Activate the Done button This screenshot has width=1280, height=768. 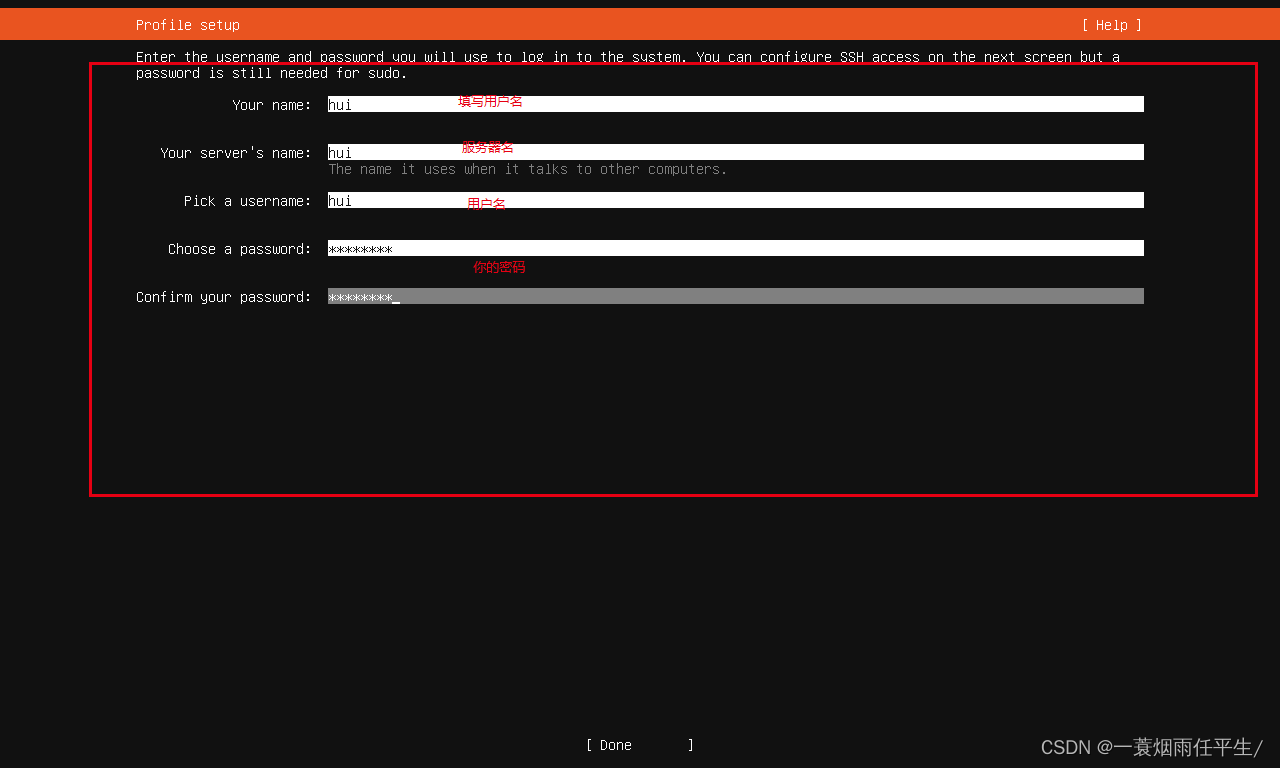[x=640, y=745]
